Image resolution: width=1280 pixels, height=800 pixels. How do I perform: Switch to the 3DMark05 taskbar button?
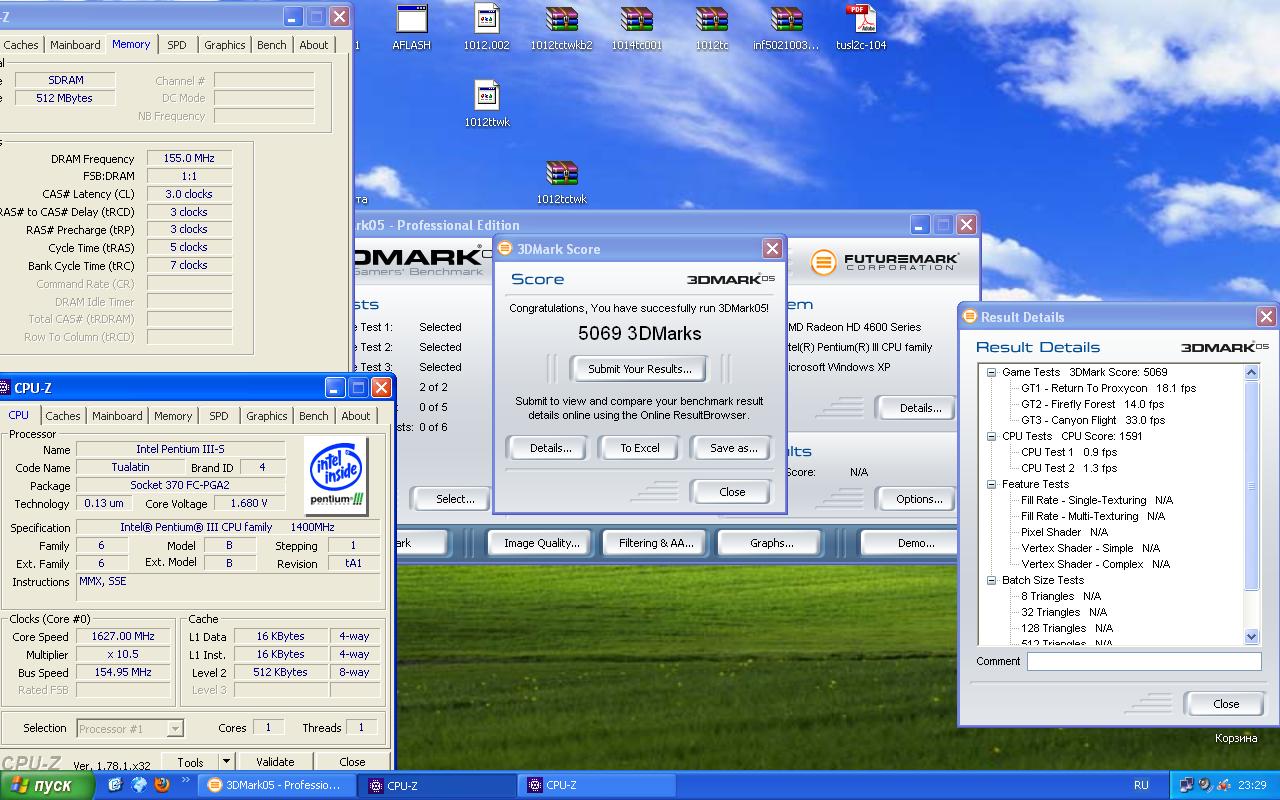(x=276, y=785)
